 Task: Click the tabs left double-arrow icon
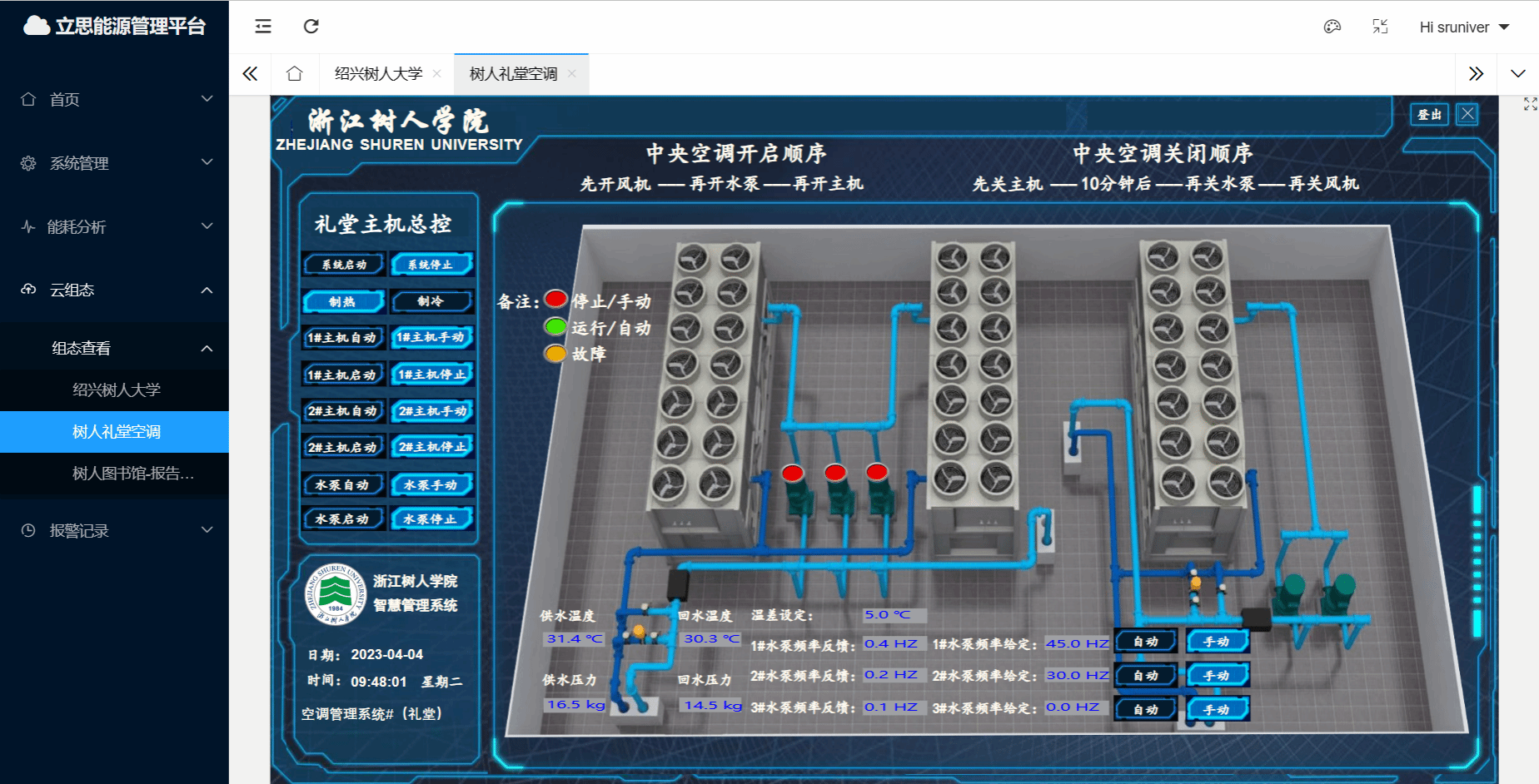click(x=250, y=74)
